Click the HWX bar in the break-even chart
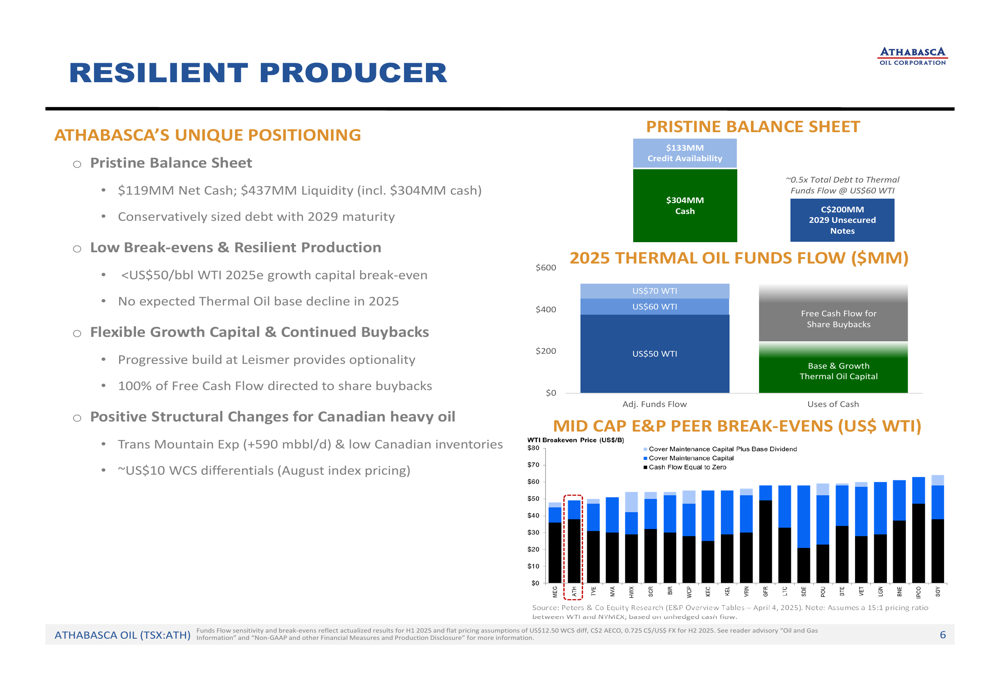The height and width of the screenshot is (685, 1000). (631, 538)
